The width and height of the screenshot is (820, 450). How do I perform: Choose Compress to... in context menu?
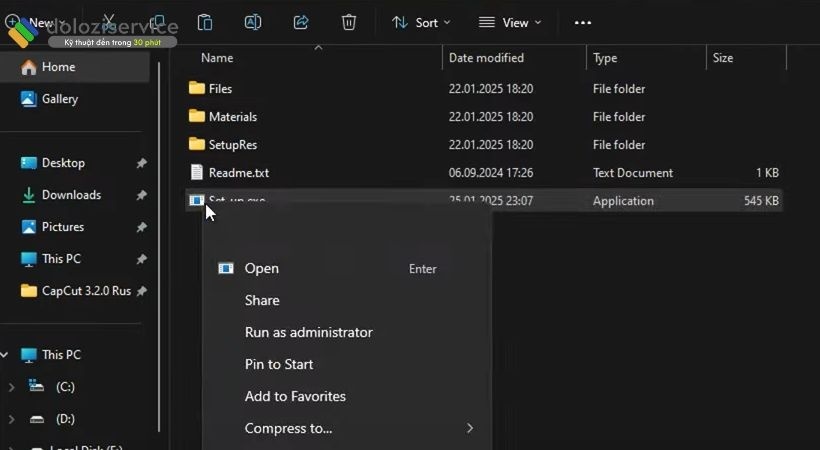345,428
